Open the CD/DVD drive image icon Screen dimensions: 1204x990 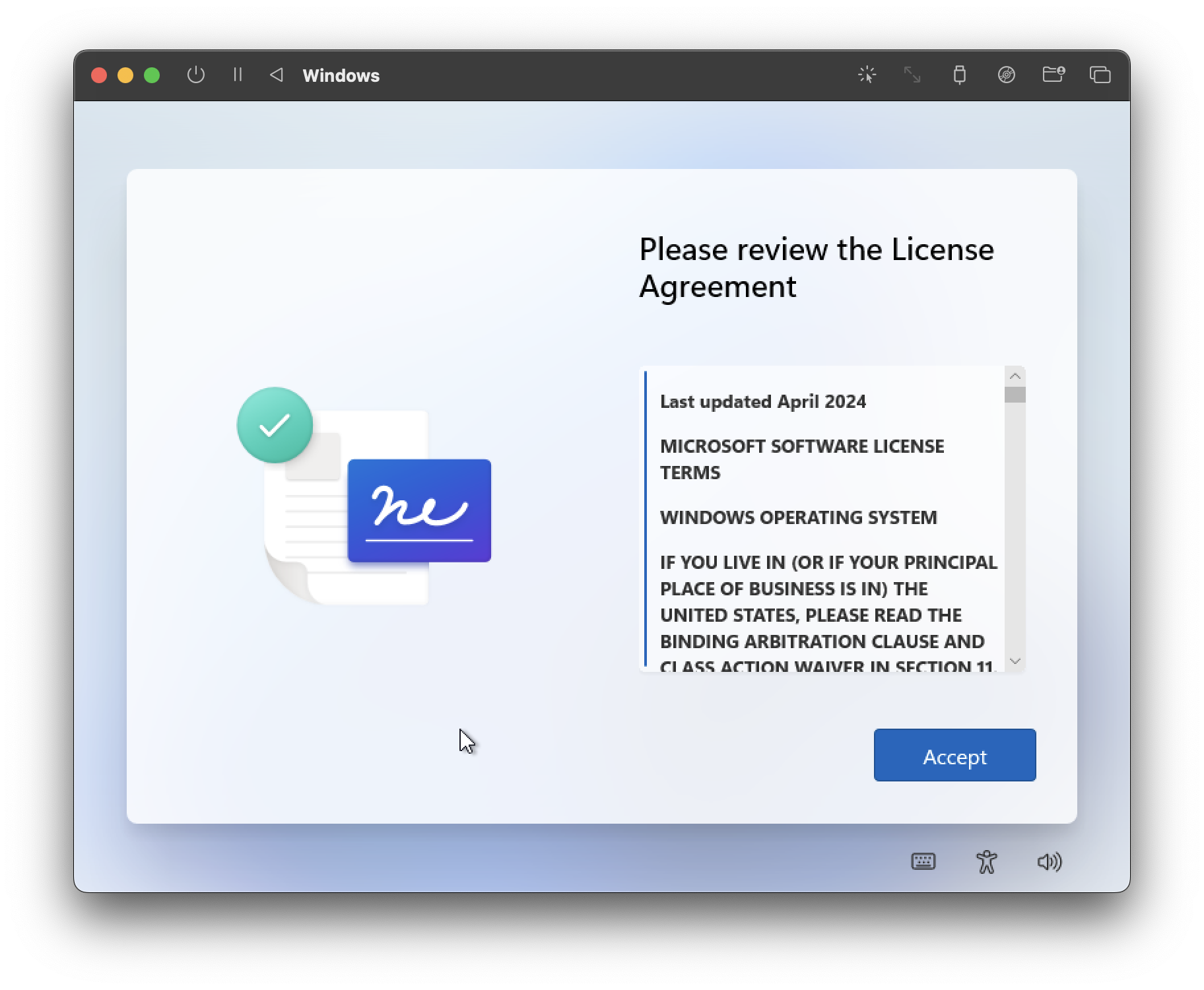(1006, 75)
